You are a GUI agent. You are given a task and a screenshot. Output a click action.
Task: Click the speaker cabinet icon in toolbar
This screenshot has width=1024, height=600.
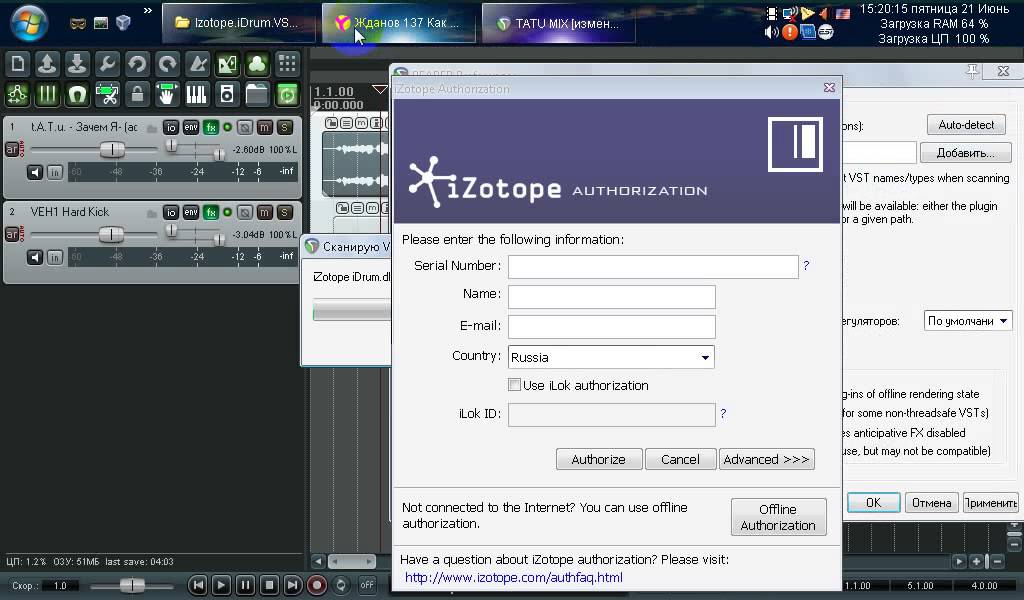click(x=227, y=95)
